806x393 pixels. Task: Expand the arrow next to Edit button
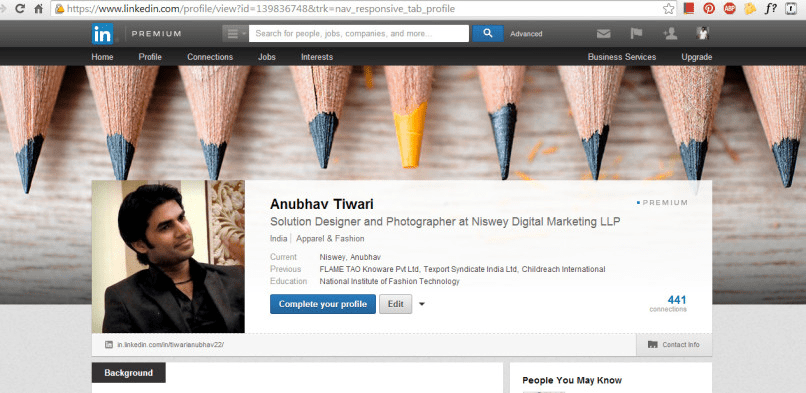coord(422,304)
